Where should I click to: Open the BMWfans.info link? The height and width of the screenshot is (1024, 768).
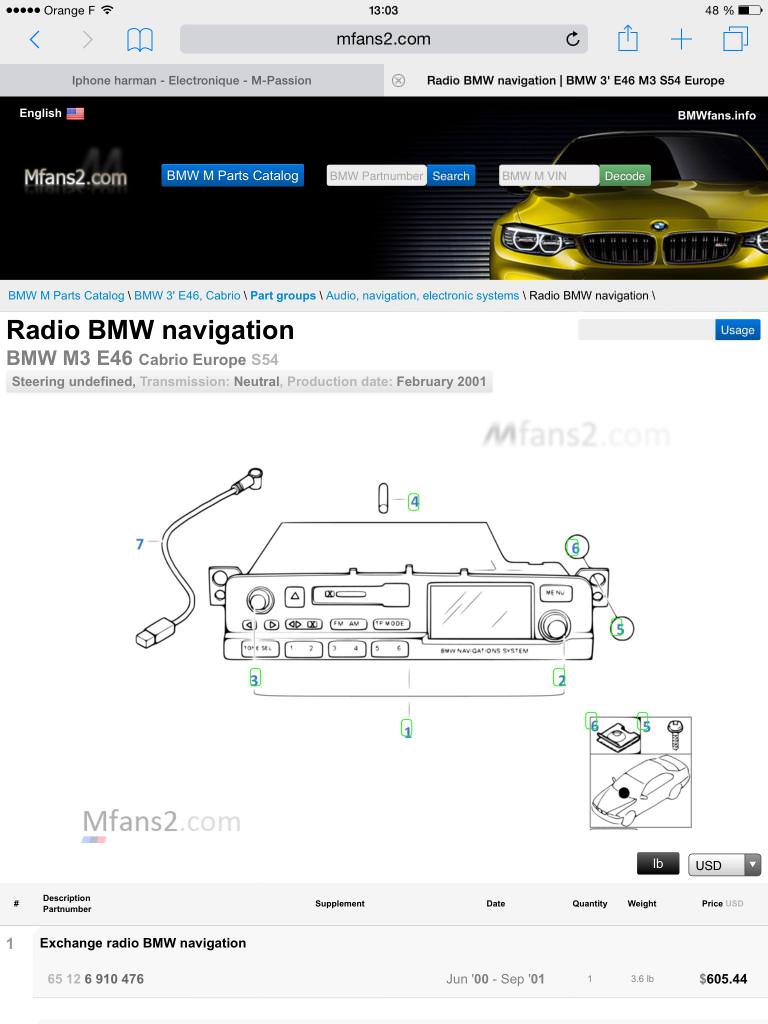pos(716,116)
